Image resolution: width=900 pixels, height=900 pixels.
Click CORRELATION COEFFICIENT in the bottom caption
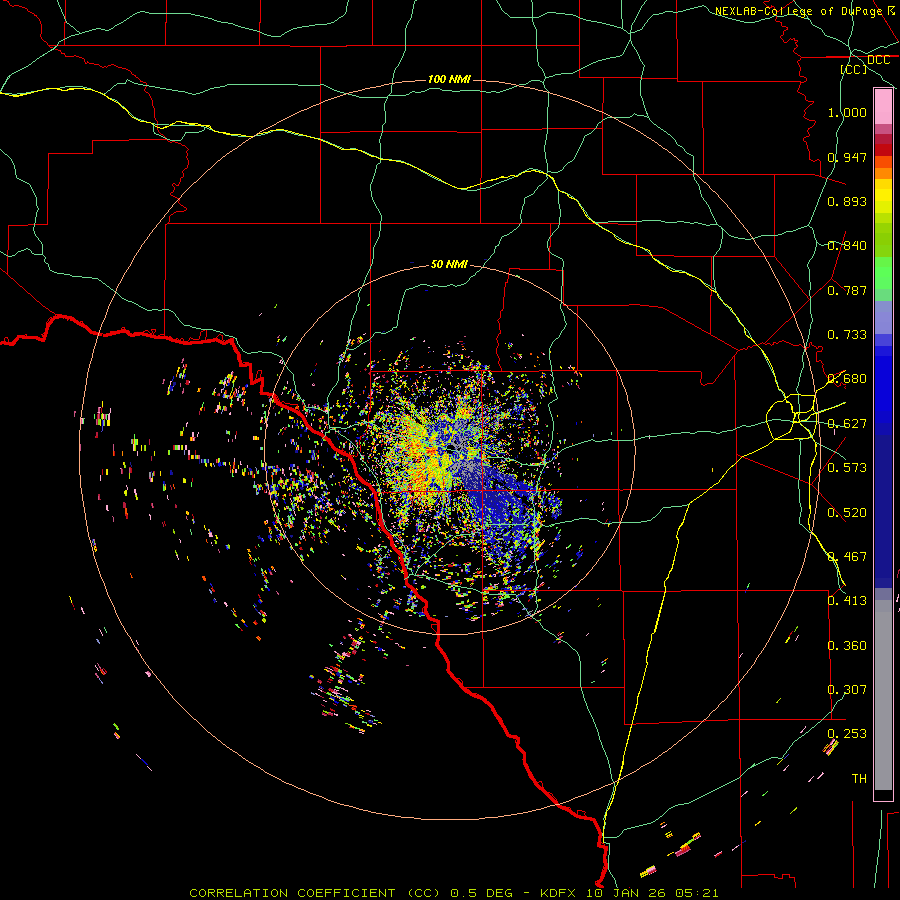[292, 893]
